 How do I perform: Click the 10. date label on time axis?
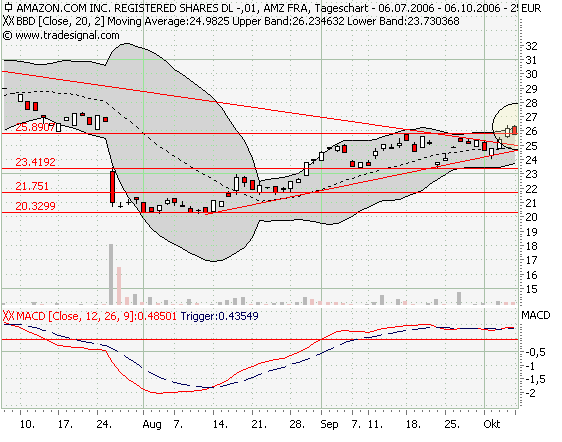(27, 424)
